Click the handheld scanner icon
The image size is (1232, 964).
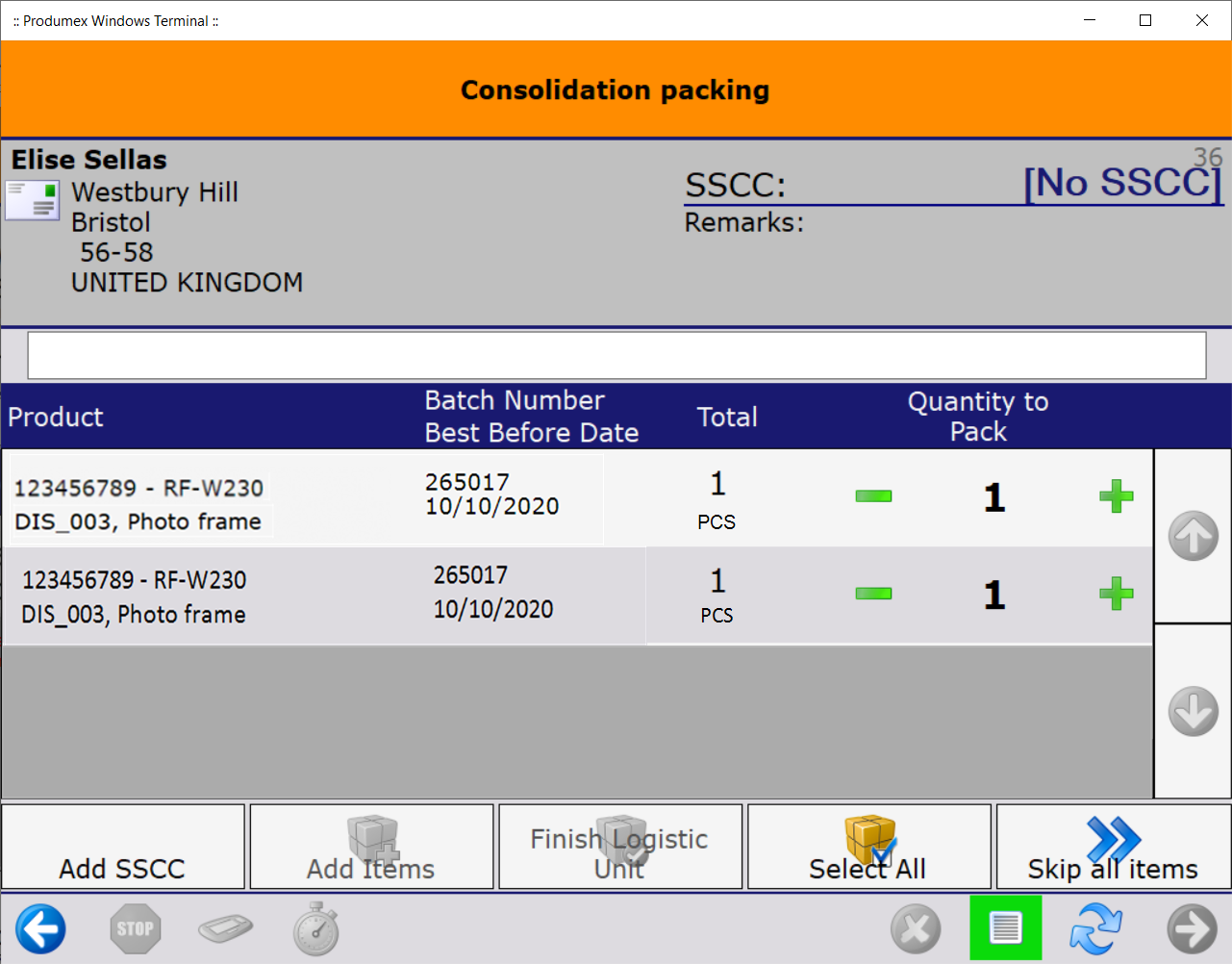(x=225, y=929)
